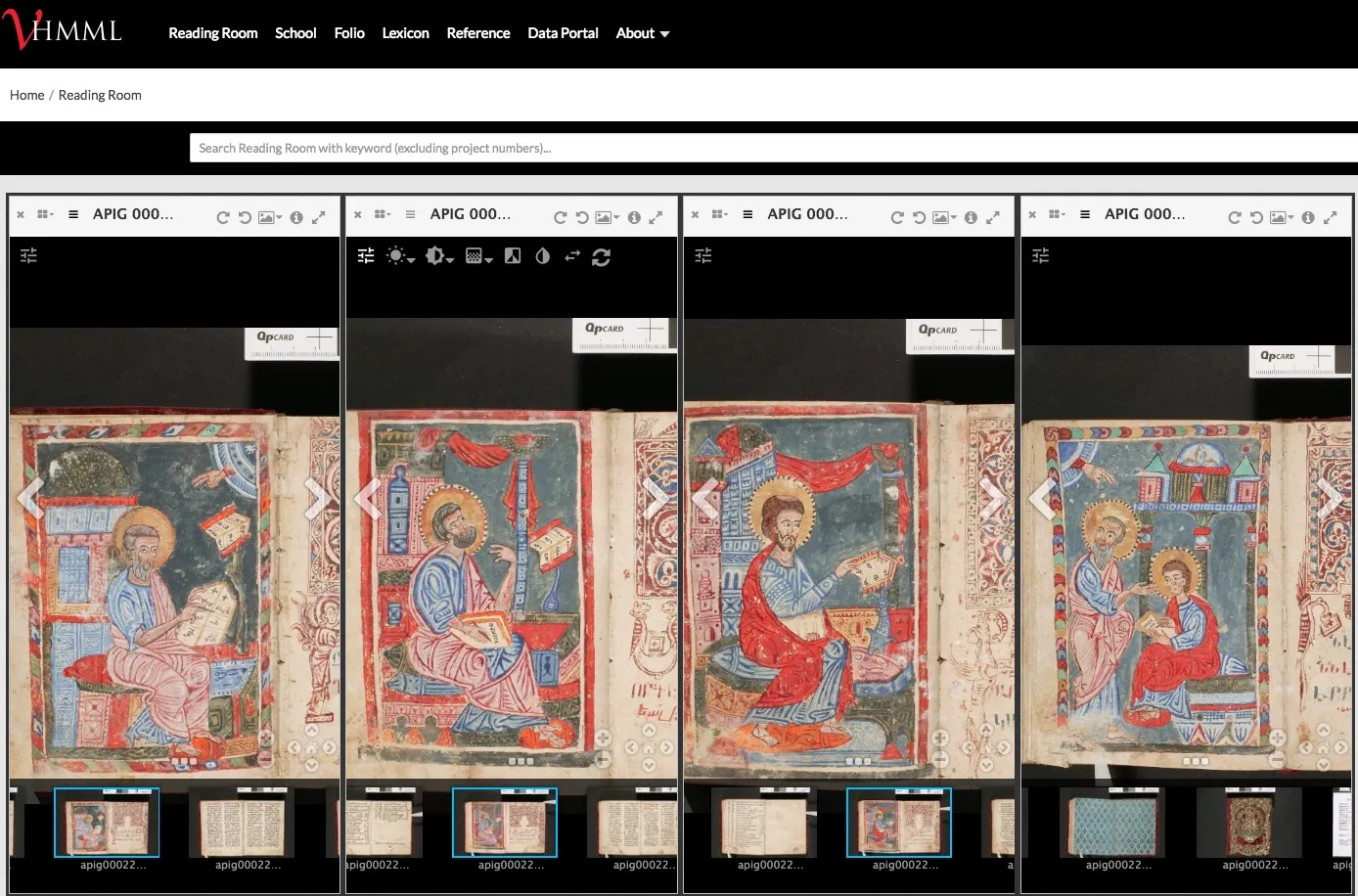Screen dimensions: 1358x896
Task: Click the Reading Room breadcrumb link
Action: [100, 95]
